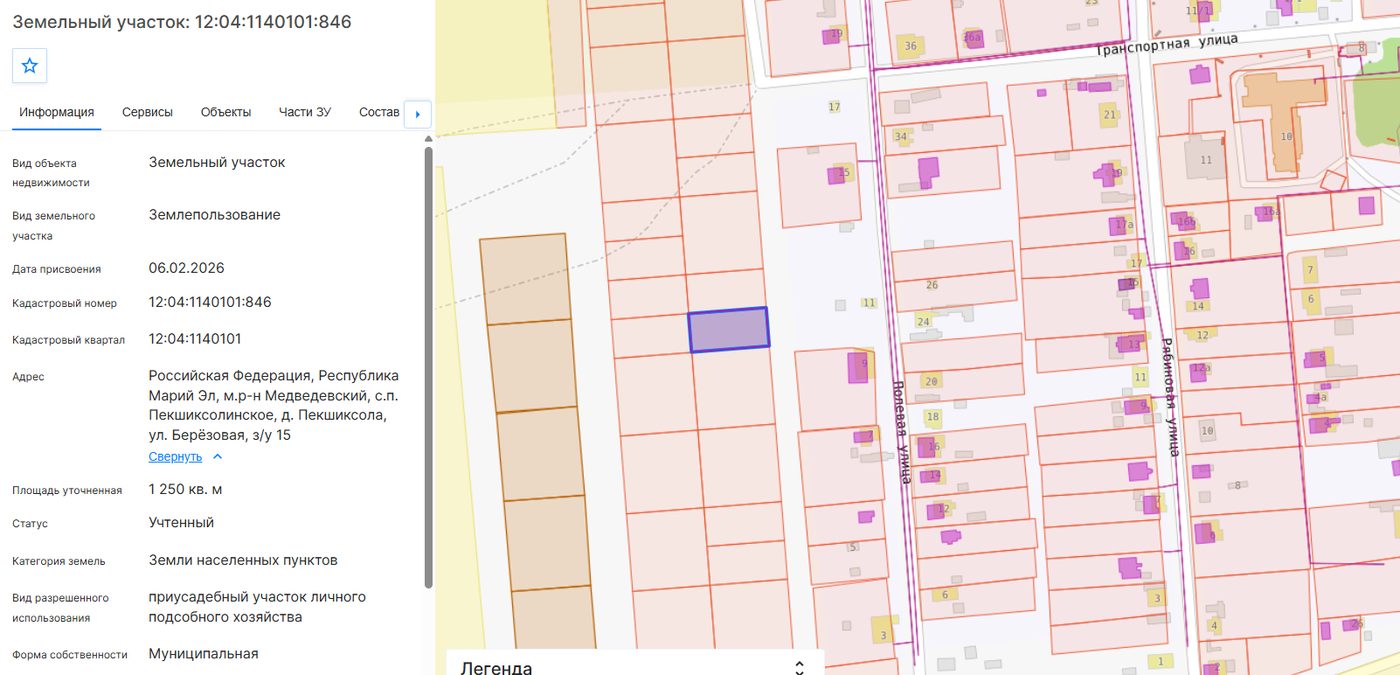The width and height of the screenshot is (1400, 675).
Task: Click the purple building on parcel 25
Action: pos(836,176)
